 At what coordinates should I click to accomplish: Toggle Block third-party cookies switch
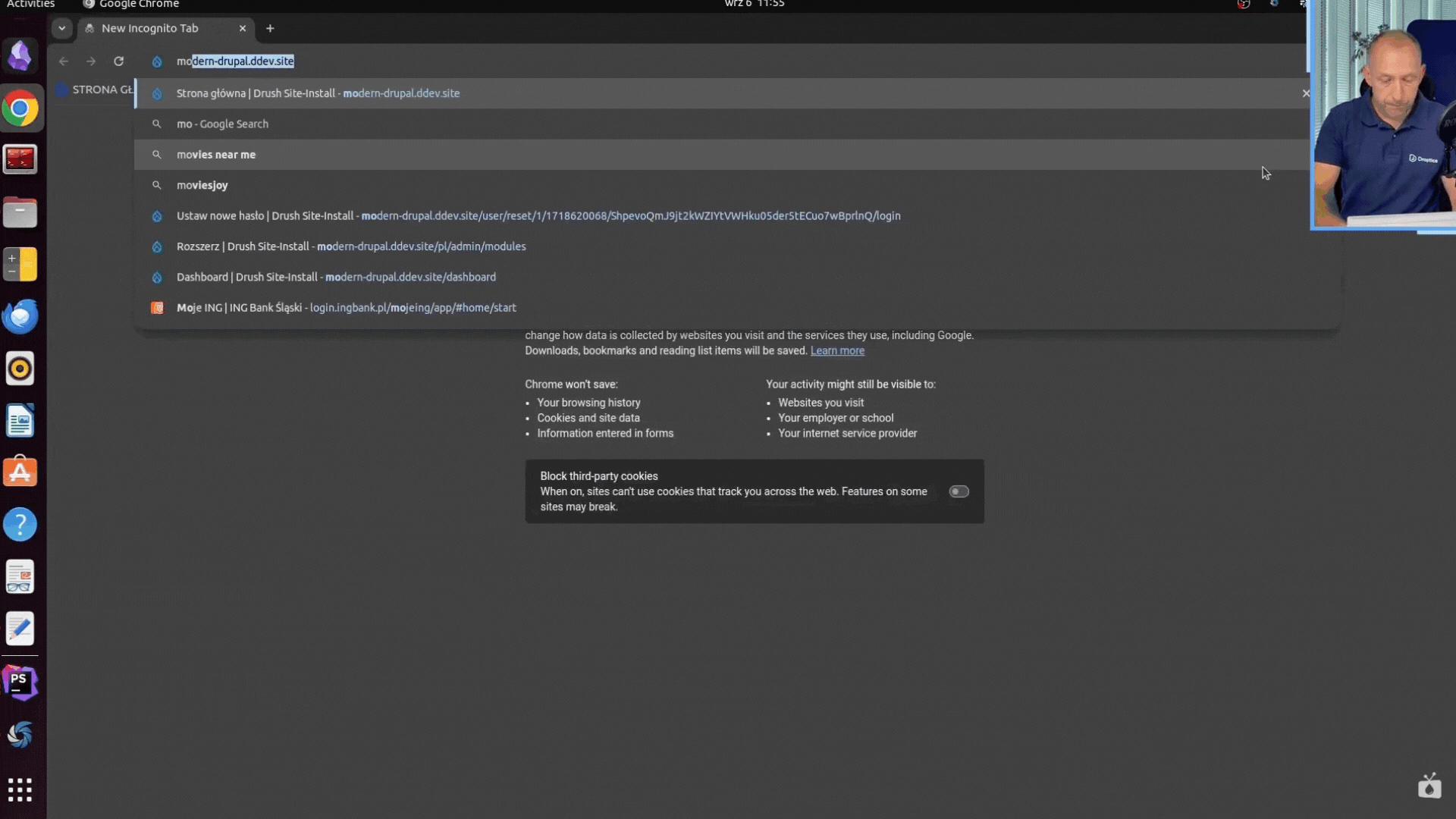coord(959,491)
